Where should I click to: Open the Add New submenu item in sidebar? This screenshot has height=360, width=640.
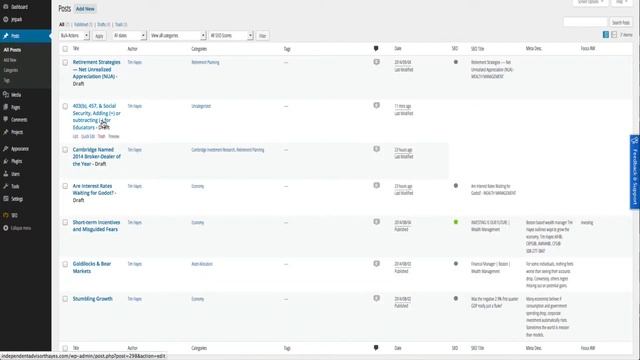tap(10, 60)
